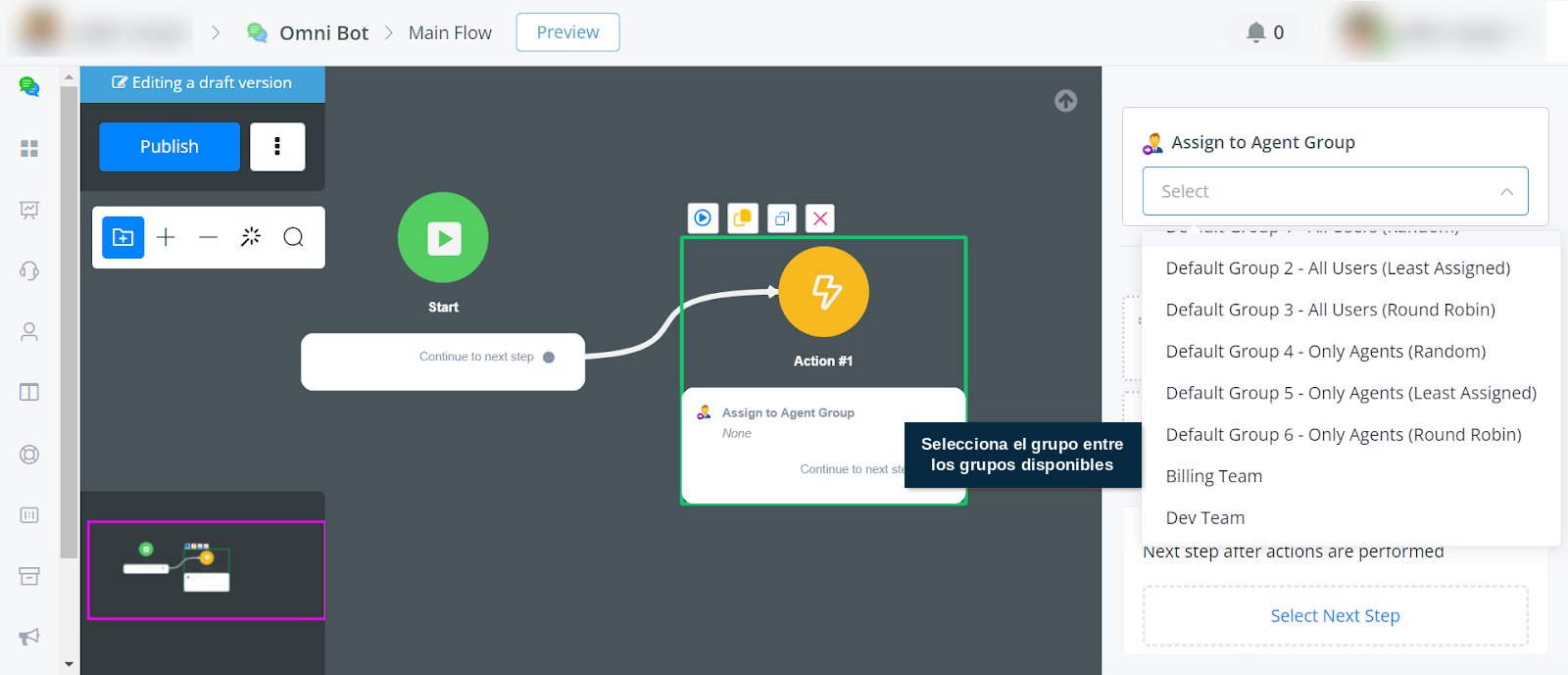Click the add folder canvas tool
The width and height of the screenshot is (1568, 675).
pyautogui.click(x=123, y=237)
